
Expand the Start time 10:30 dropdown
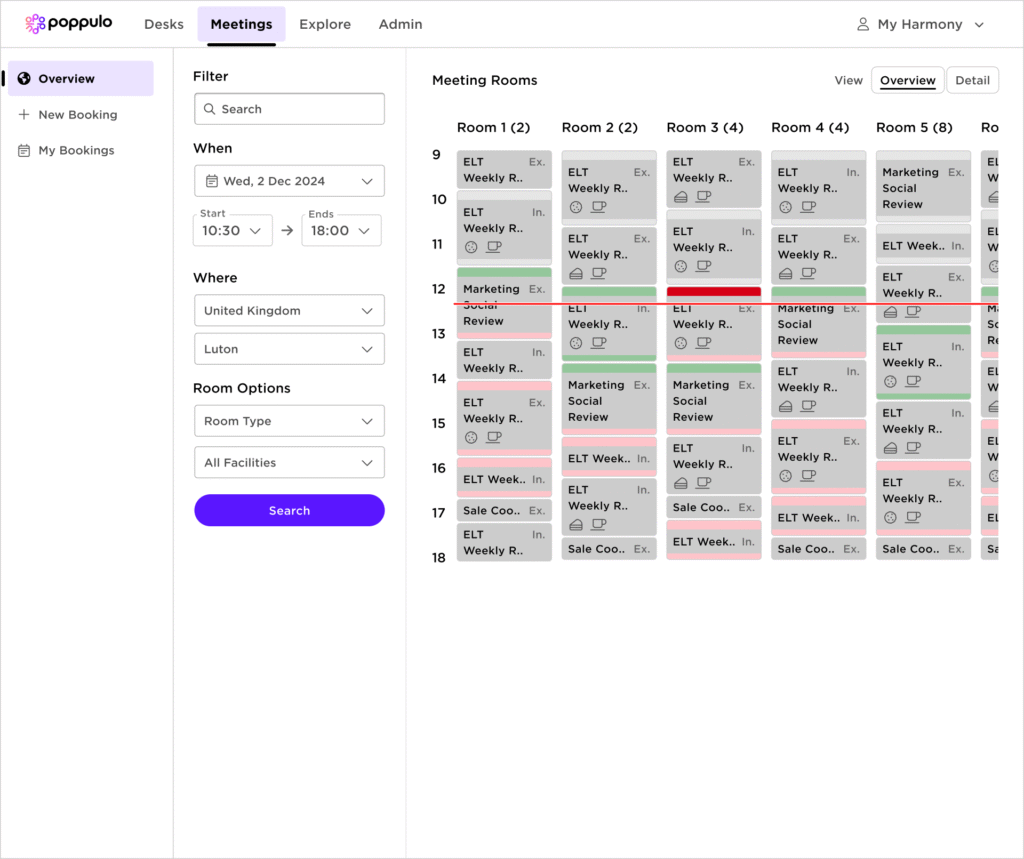(x=231, y=230)
